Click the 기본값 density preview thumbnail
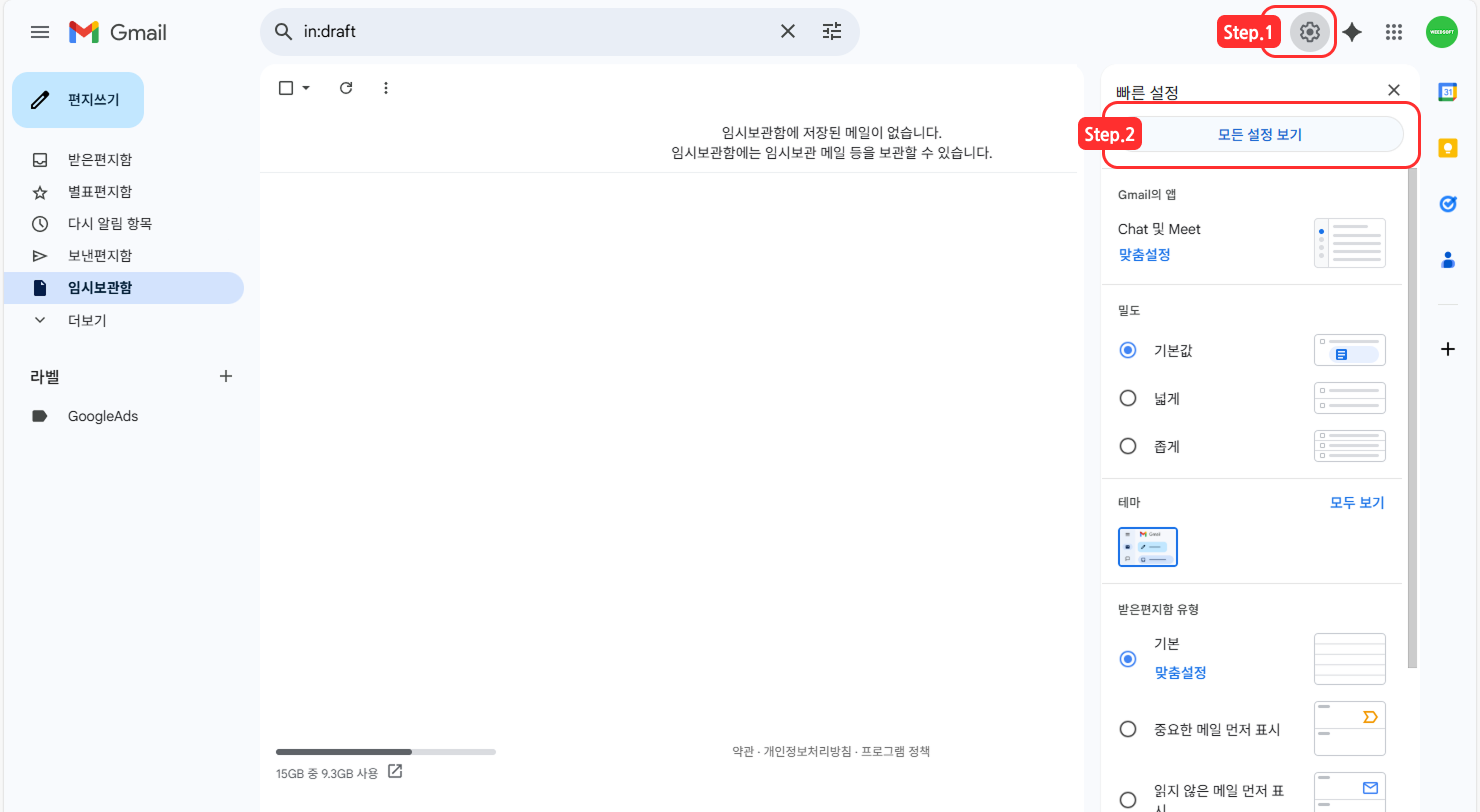 pos(1350,350)
